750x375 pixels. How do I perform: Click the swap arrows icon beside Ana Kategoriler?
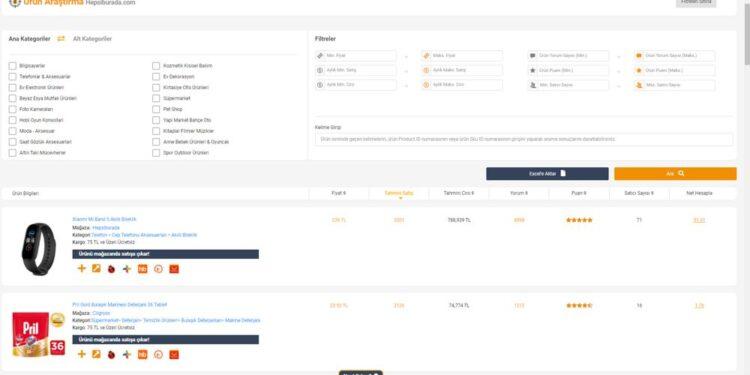tap(61, 39)
